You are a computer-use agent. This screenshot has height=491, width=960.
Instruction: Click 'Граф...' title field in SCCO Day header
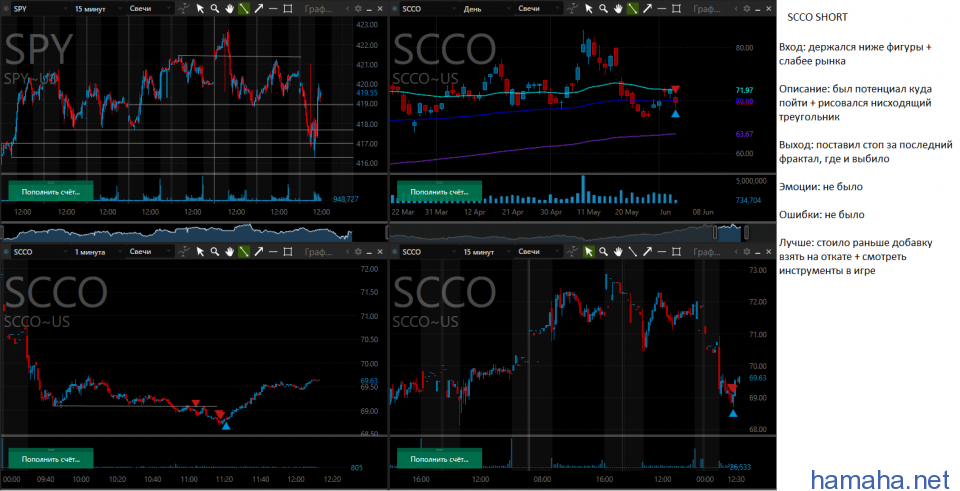pyautogui.click(x=707, y=9)
